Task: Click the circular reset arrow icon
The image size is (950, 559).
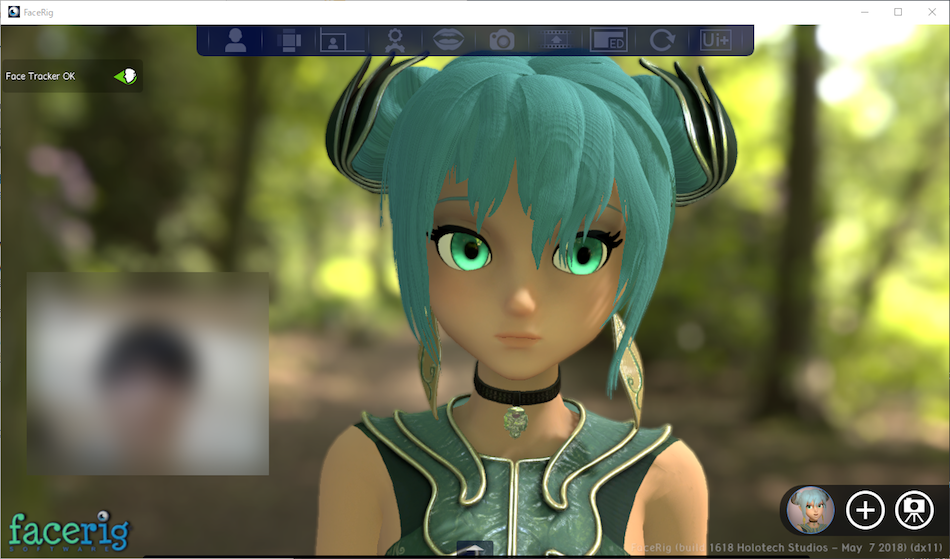Action: 662,40
